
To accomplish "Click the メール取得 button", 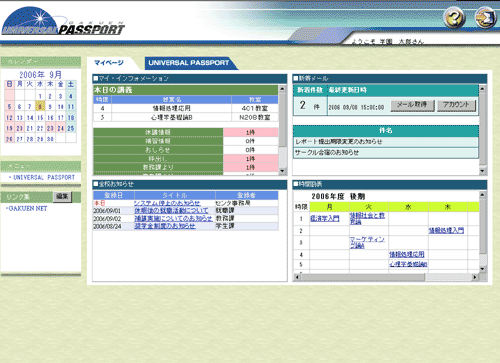I will point(412,105).
